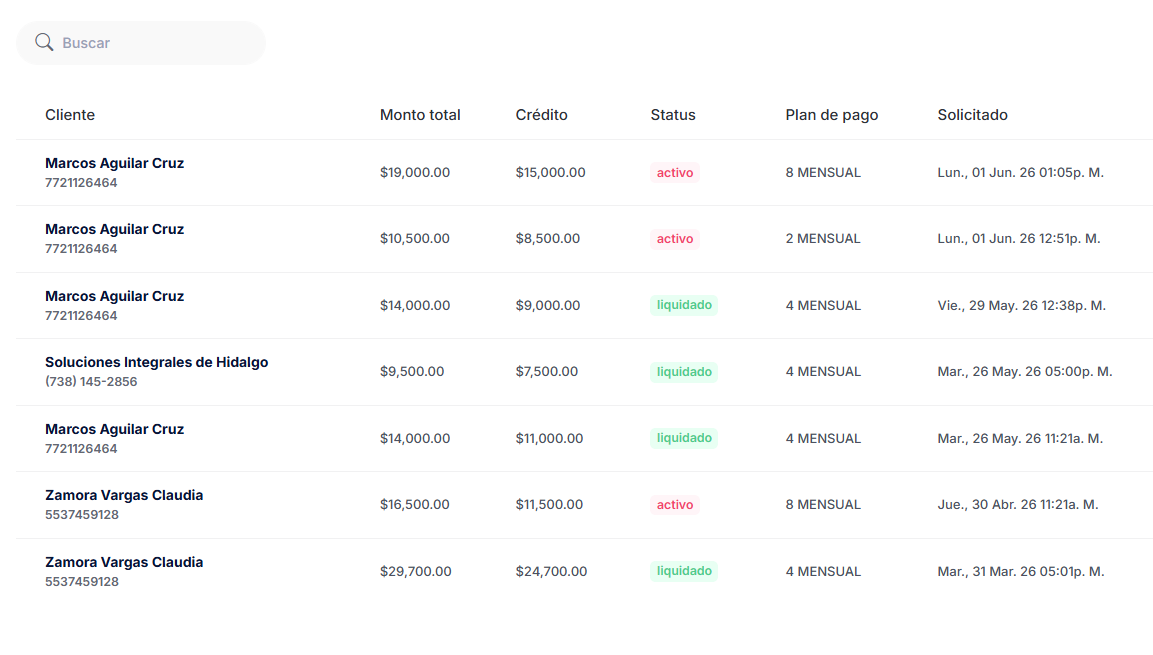Image resolution: width=1153 pixels, height=655 pixels.
Task: Click the $15,000.00 credit value
Action: (x=550, y=173)
